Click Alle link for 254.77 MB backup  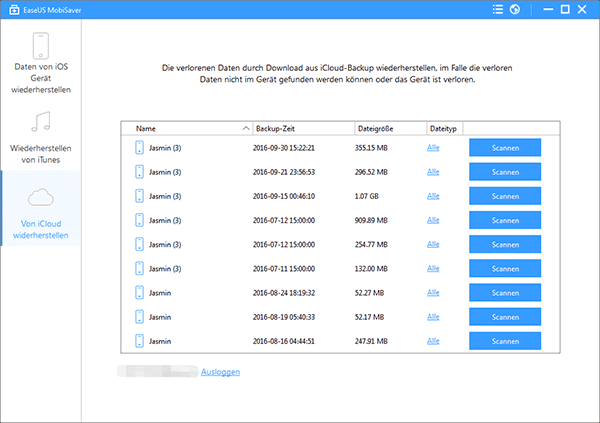(x=433, y=244)
